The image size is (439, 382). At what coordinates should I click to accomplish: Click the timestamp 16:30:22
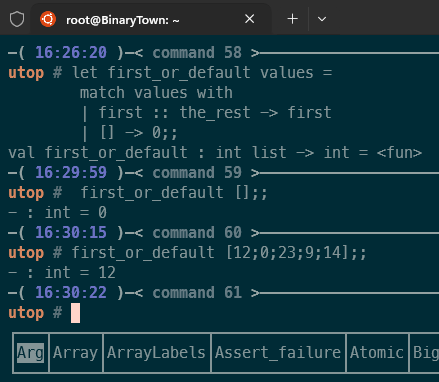pyautogui.click(x=71, y=293)
